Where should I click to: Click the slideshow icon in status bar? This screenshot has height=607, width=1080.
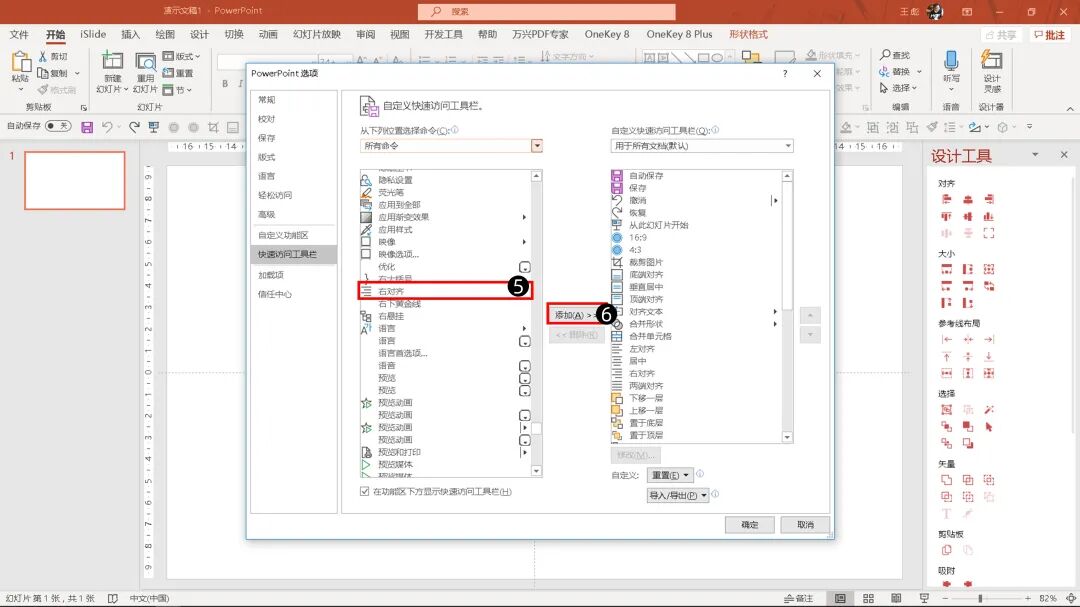point(924,598)
